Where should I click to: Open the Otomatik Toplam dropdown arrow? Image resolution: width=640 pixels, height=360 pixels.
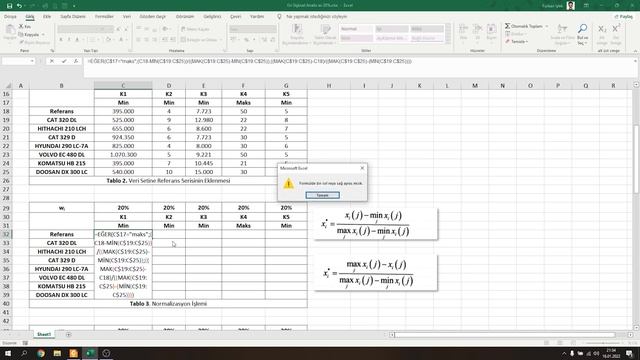pos(547,26)
